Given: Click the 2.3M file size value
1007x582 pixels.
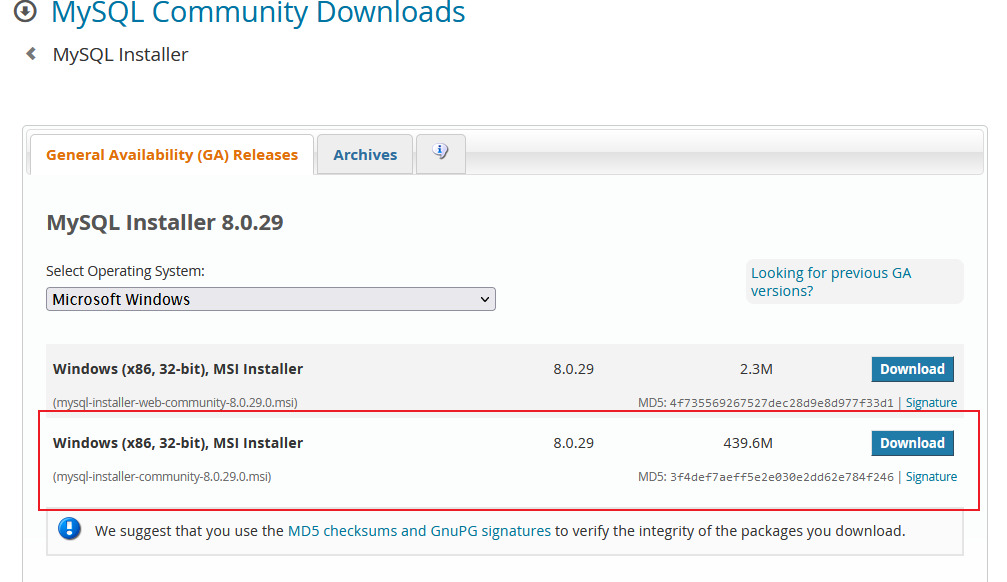Looking at the screenshot, I should click(756, 369).
